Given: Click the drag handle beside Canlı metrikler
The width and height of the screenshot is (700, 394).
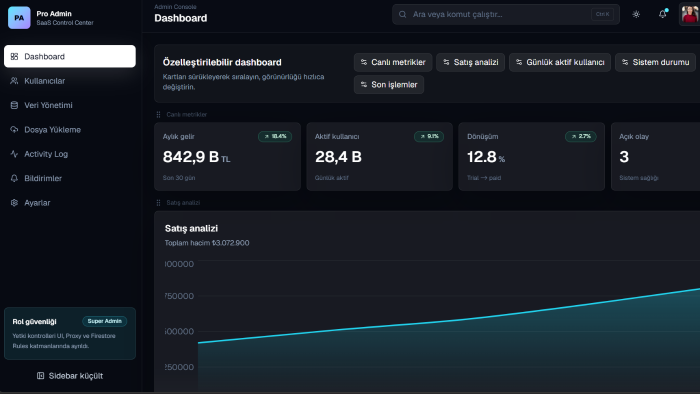Looking at the screenshot, I should tap(158, 115).
